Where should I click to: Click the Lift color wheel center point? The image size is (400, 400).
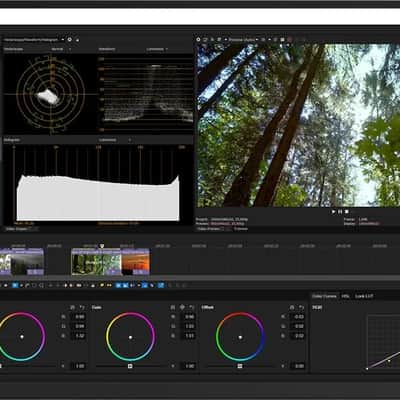[x=22, y=337]
